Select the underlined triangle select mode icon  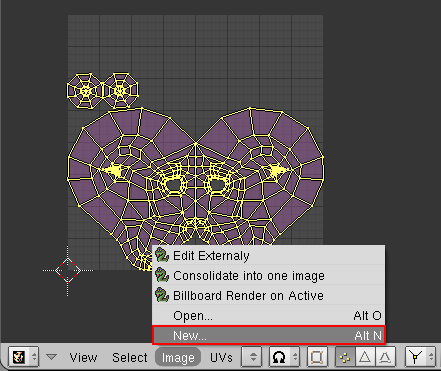[385, 357]
